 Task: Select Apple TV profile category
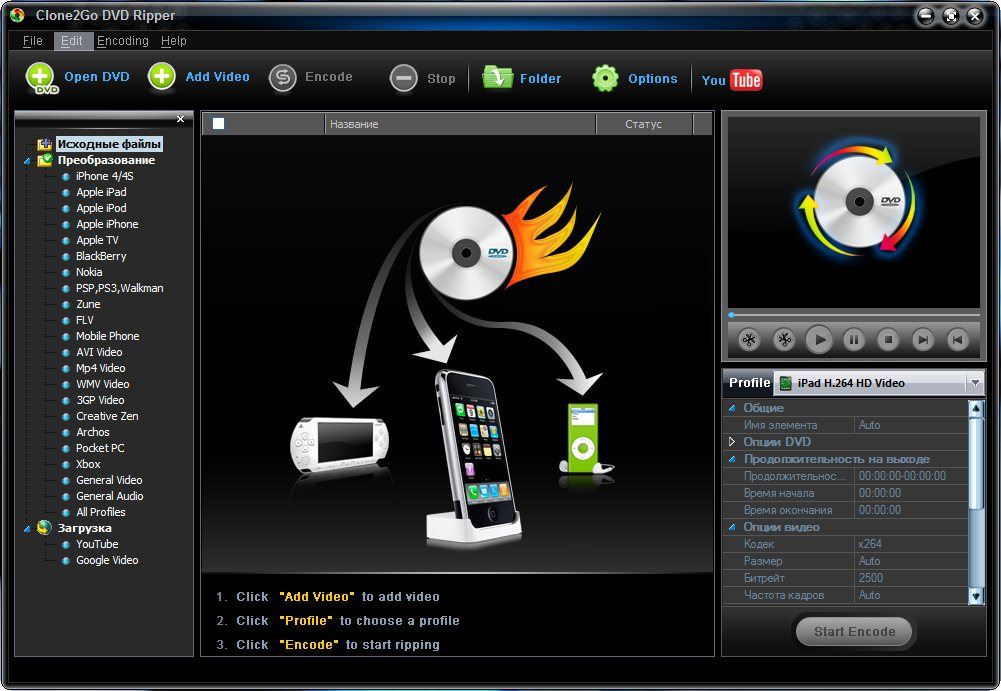point(98,240)
